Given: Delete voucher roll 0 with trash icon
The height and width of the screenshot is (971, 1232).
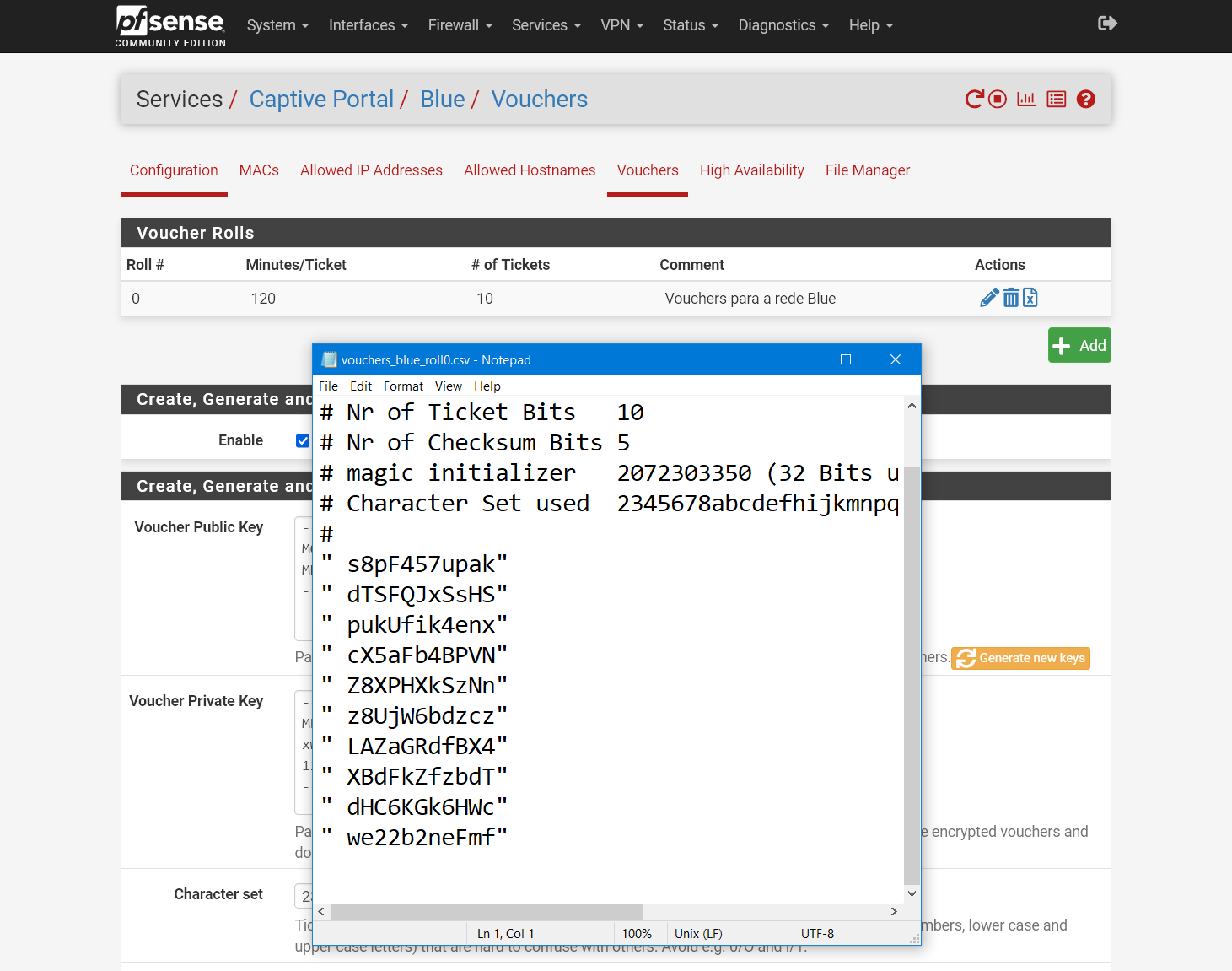Looking at the screenshot, I should (1010, 298).
